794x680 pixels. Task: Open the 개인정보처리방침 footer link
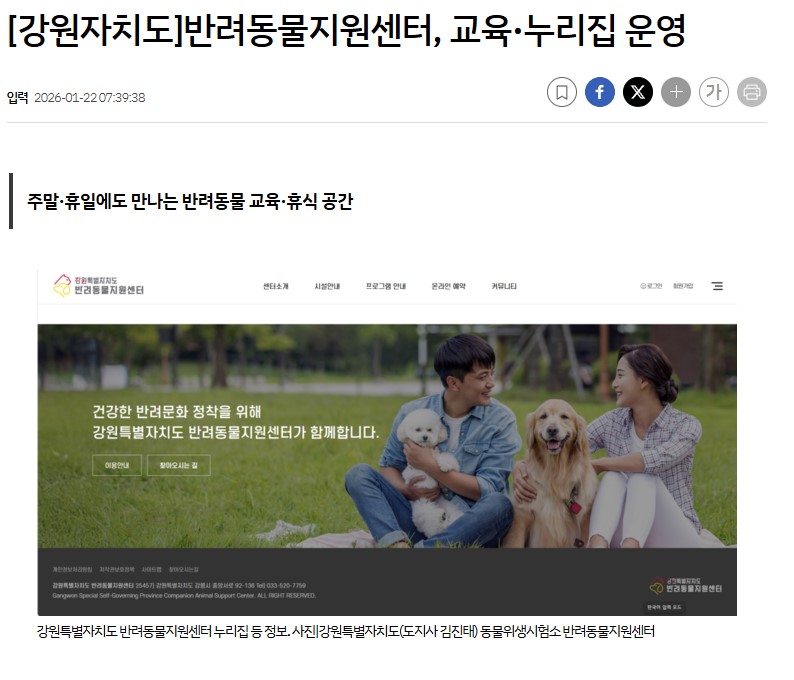click(72, 570)
